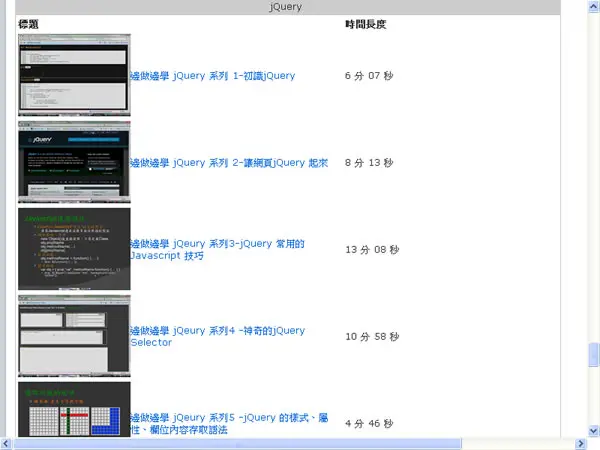Screen dimensions: 600x450
Task: Click the jQuery section header bar
Action: click(288, 7)
